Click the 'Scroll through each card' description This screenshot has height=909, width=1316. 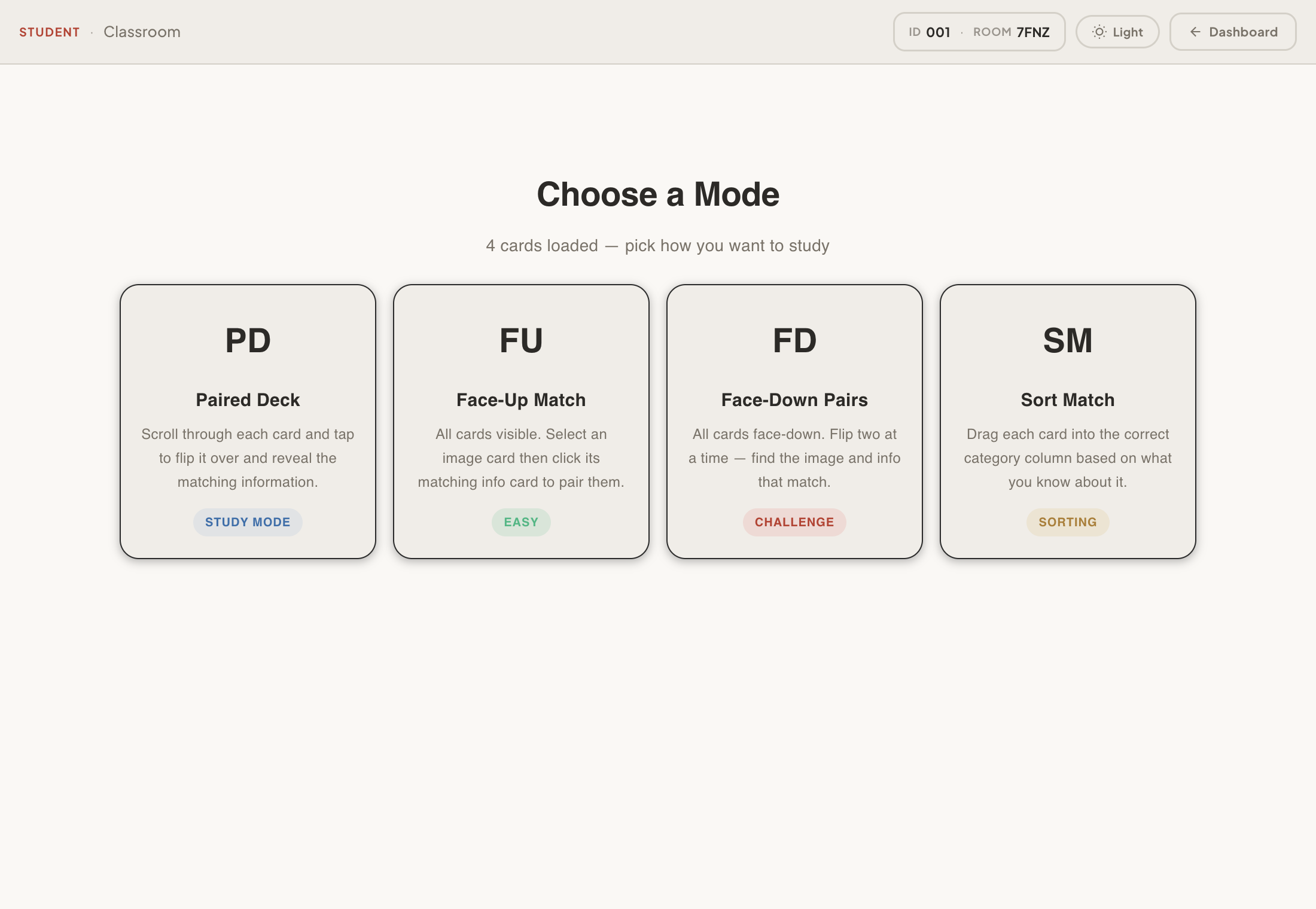click(248, 458)
